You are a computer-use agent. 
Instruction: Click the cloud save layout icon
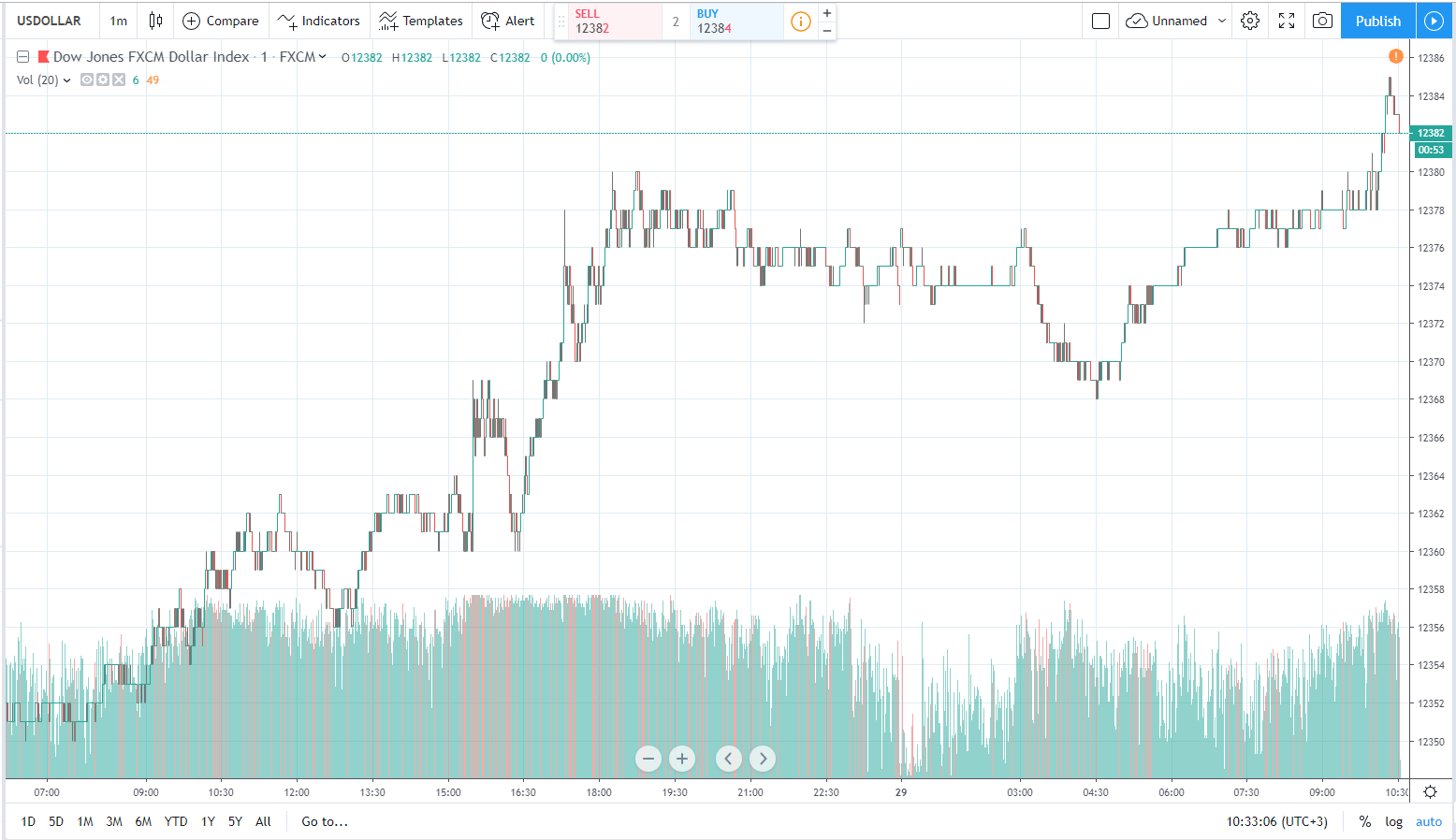coord(1136,21)
